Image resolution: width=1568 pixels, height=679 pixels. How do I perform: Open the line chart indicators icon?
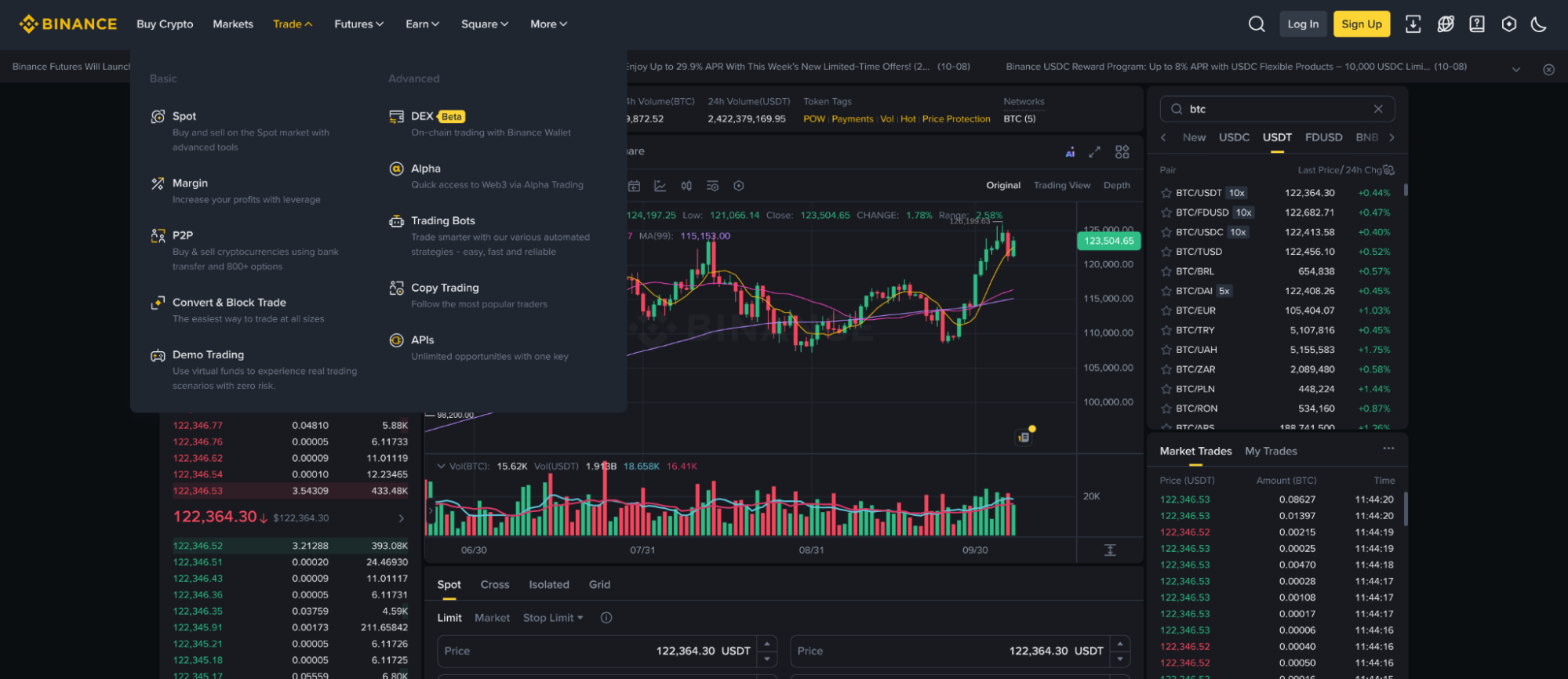point(660,186)
